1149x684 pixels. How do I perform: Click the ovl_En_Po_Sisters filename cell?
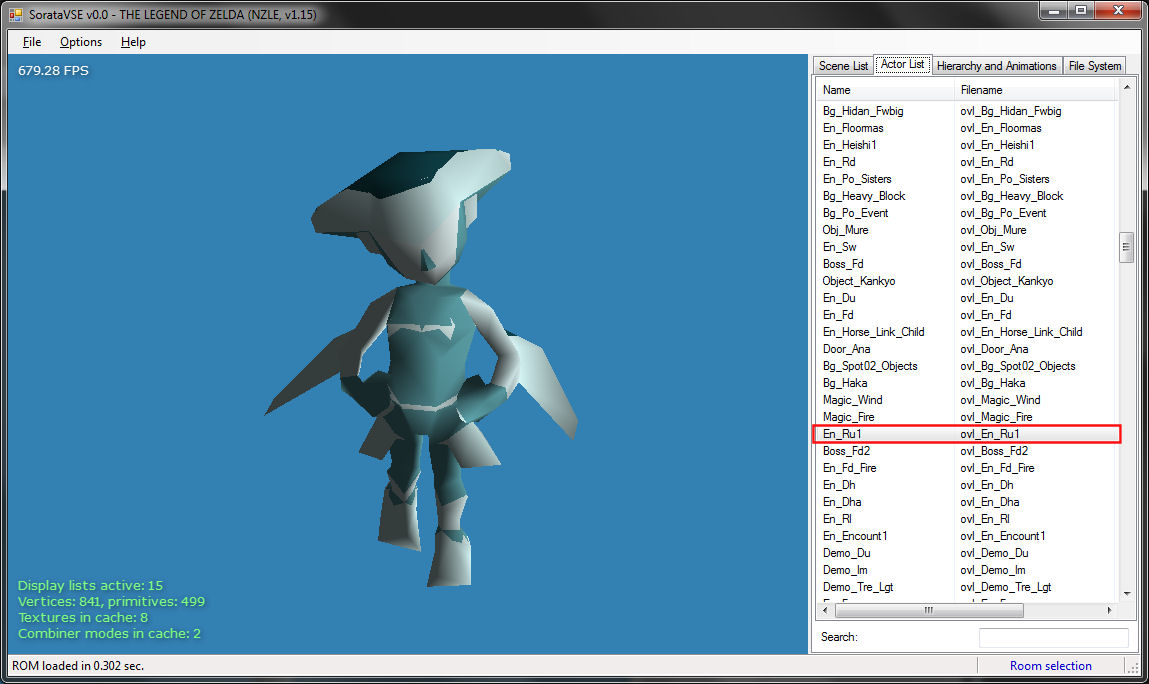[x=1005, y=179]
